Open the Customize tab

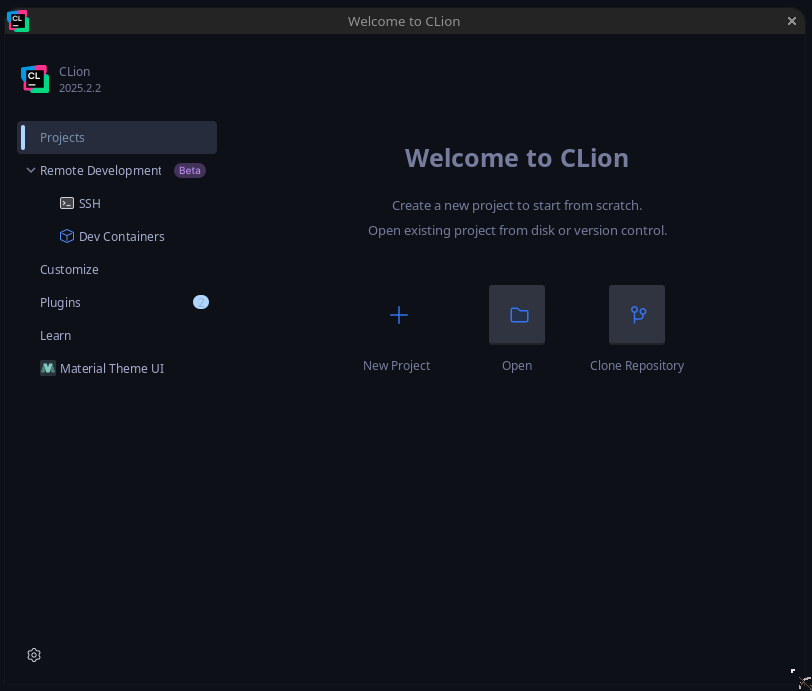pos(69,269)
